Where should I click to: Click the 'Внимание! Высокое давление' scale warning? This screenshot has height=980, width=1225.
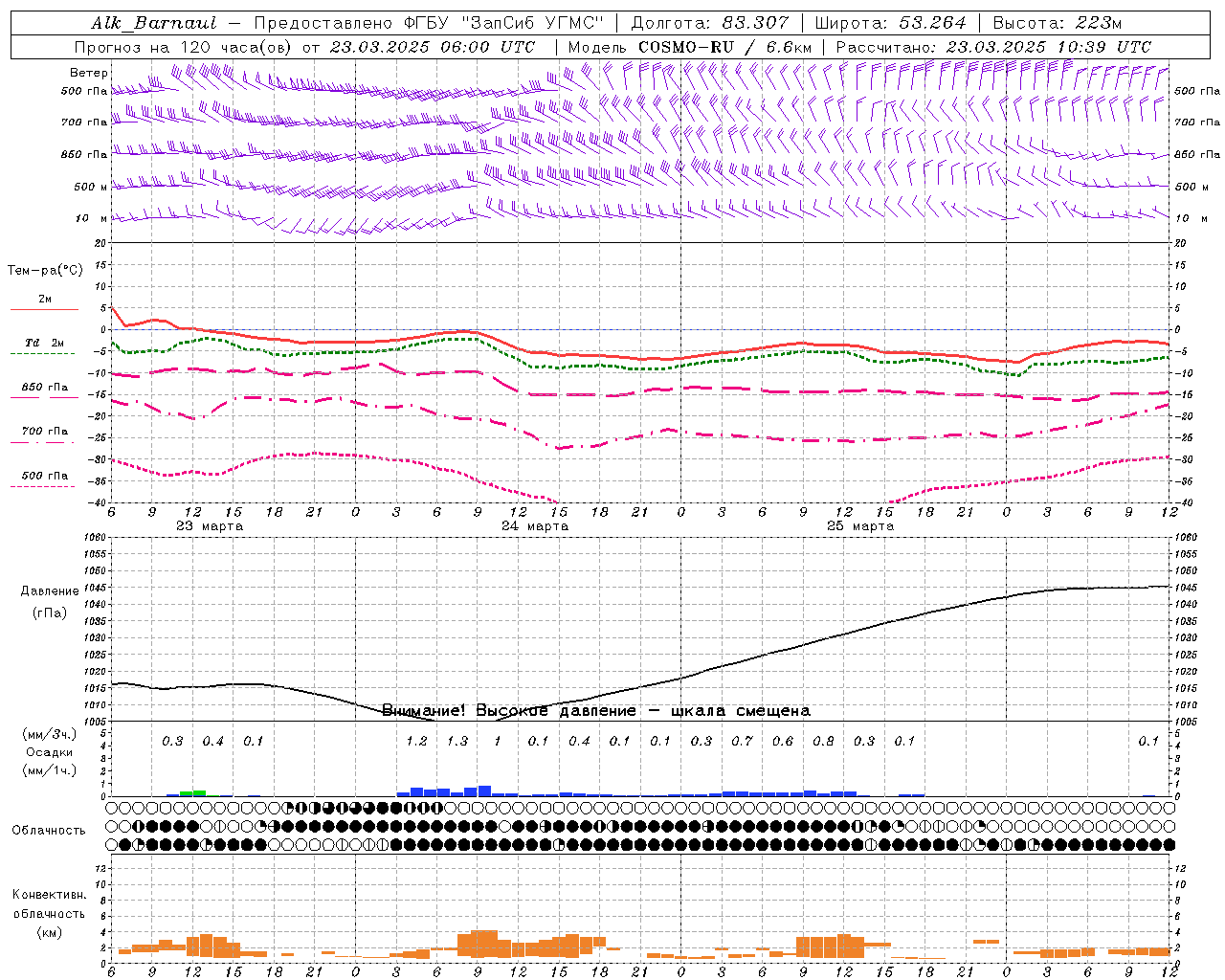coord(509,711)
